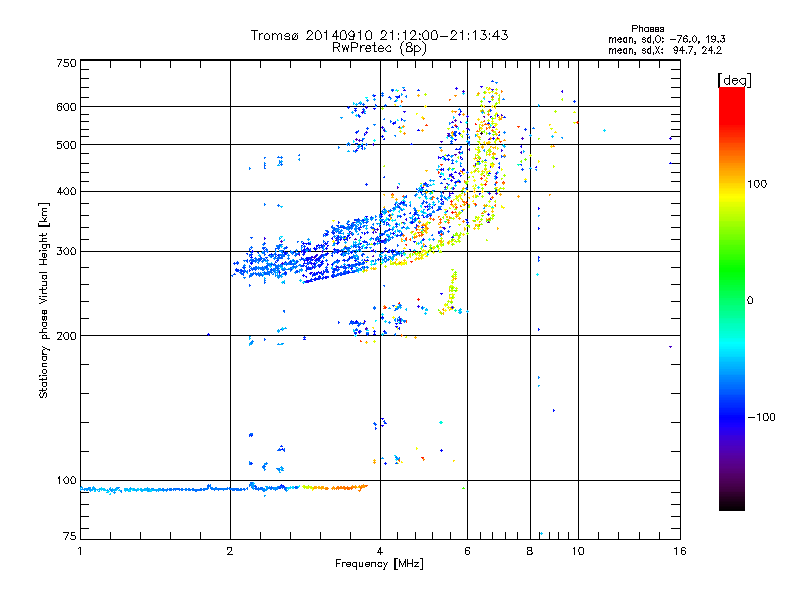Click the 'Frequency [MHz]' axis label
The height and width of the screenshot is (600, 800).
[379, 564]
